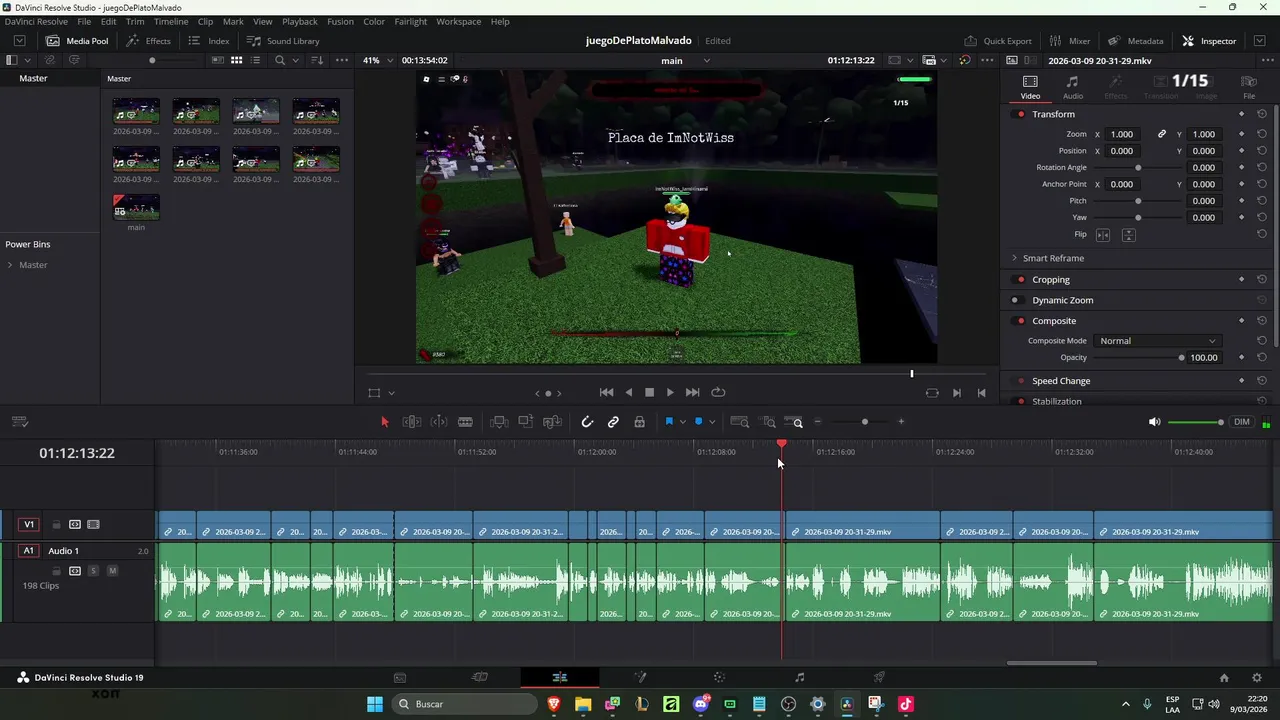Open the Fairlight menu
The width and height of the screenshot is (1280, 720).
pyautogui.click(x=410, y=21)
